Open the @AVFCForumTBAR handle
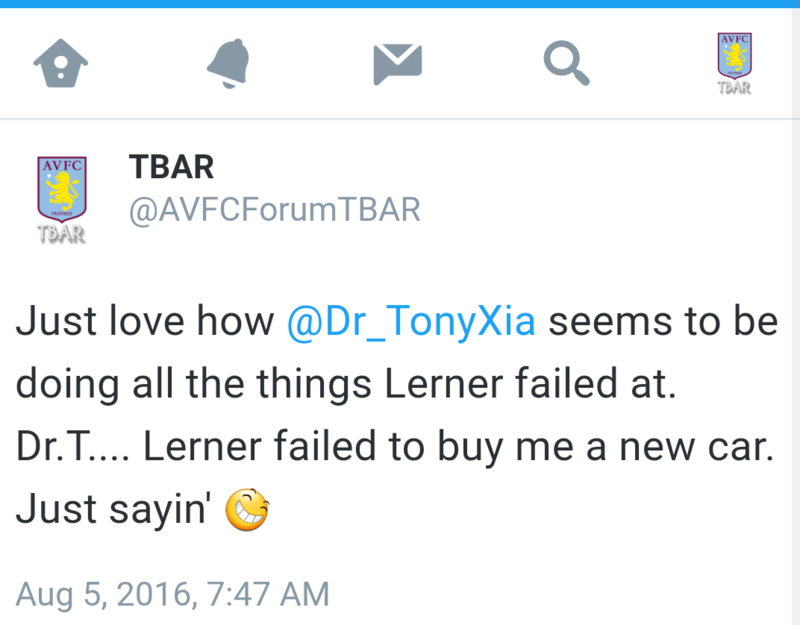The image size is (800, 625). coord(274,210)
